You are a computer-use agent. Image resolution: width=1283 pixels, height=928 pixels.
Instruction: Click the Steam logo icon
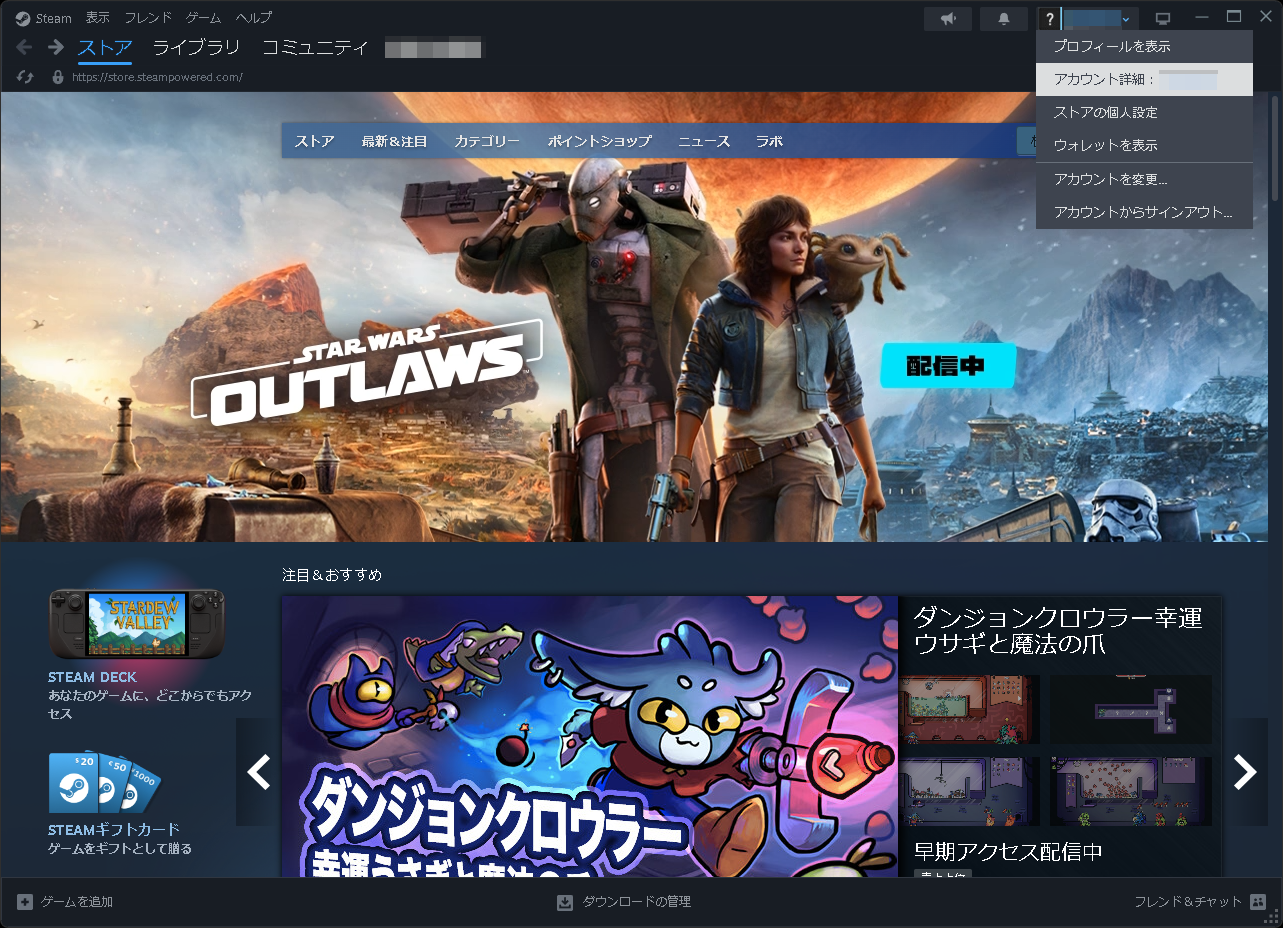22,17
